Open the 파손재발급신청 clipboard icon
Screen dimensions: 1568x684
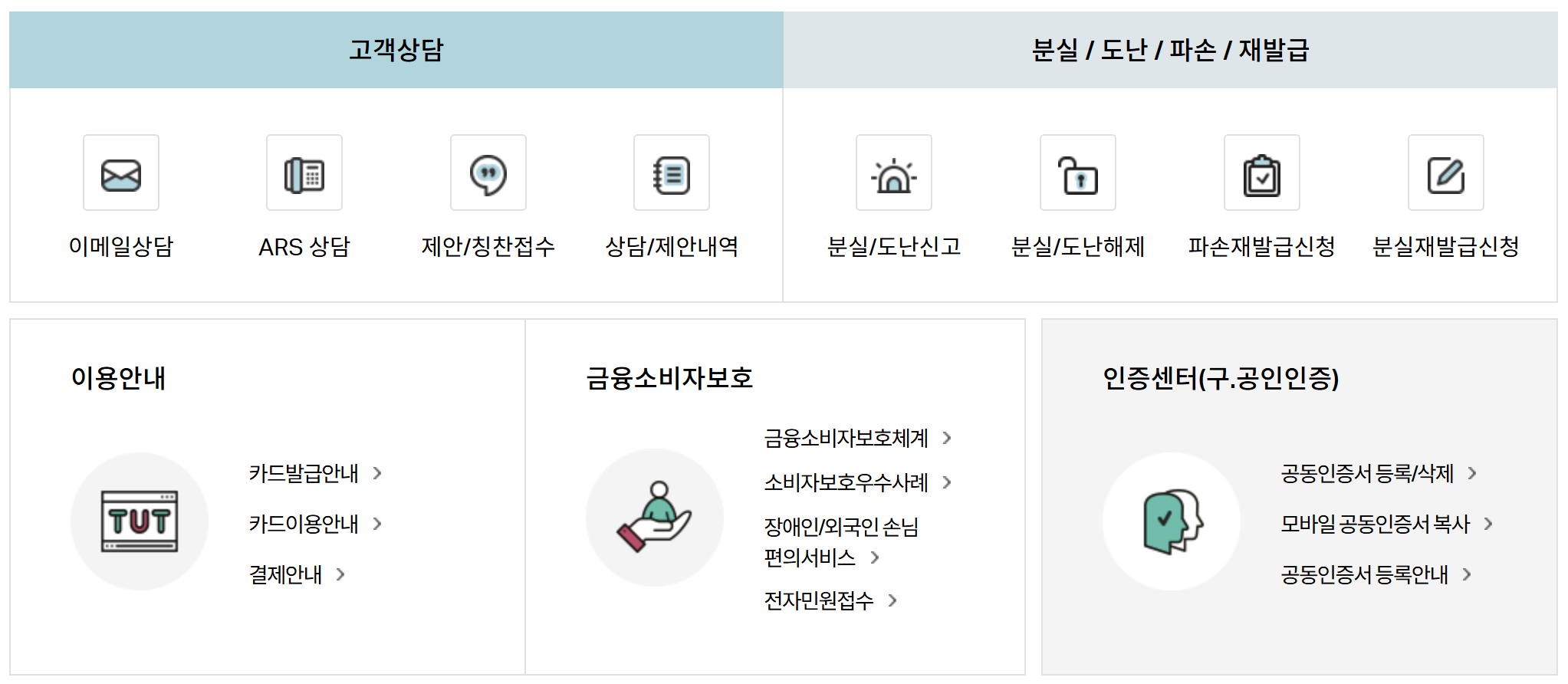click(x=1261, y=173)
